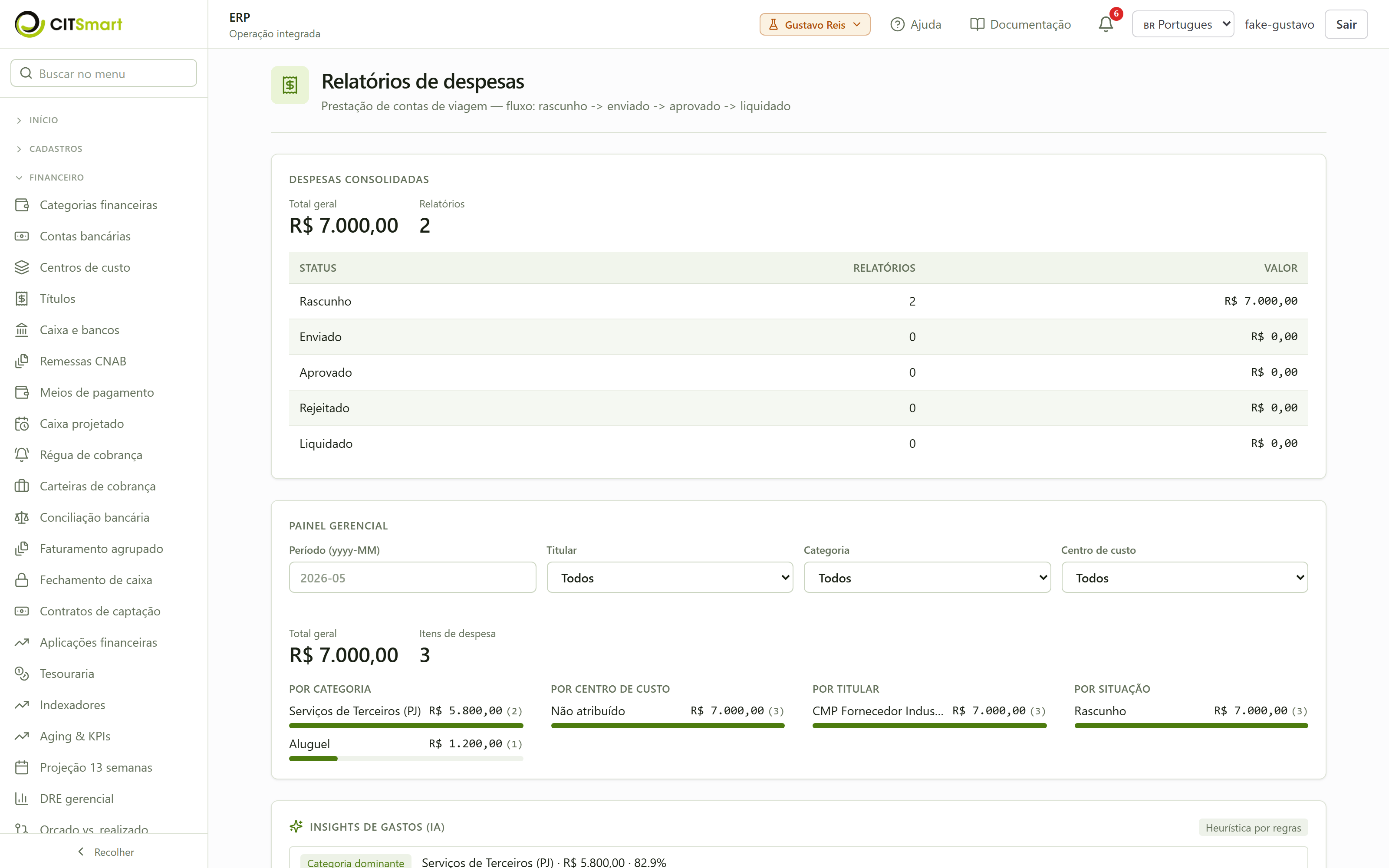Screen dimensions: 1389x868
Task: Expand the CADASTROS menu section
Action: tap(56, 149)
